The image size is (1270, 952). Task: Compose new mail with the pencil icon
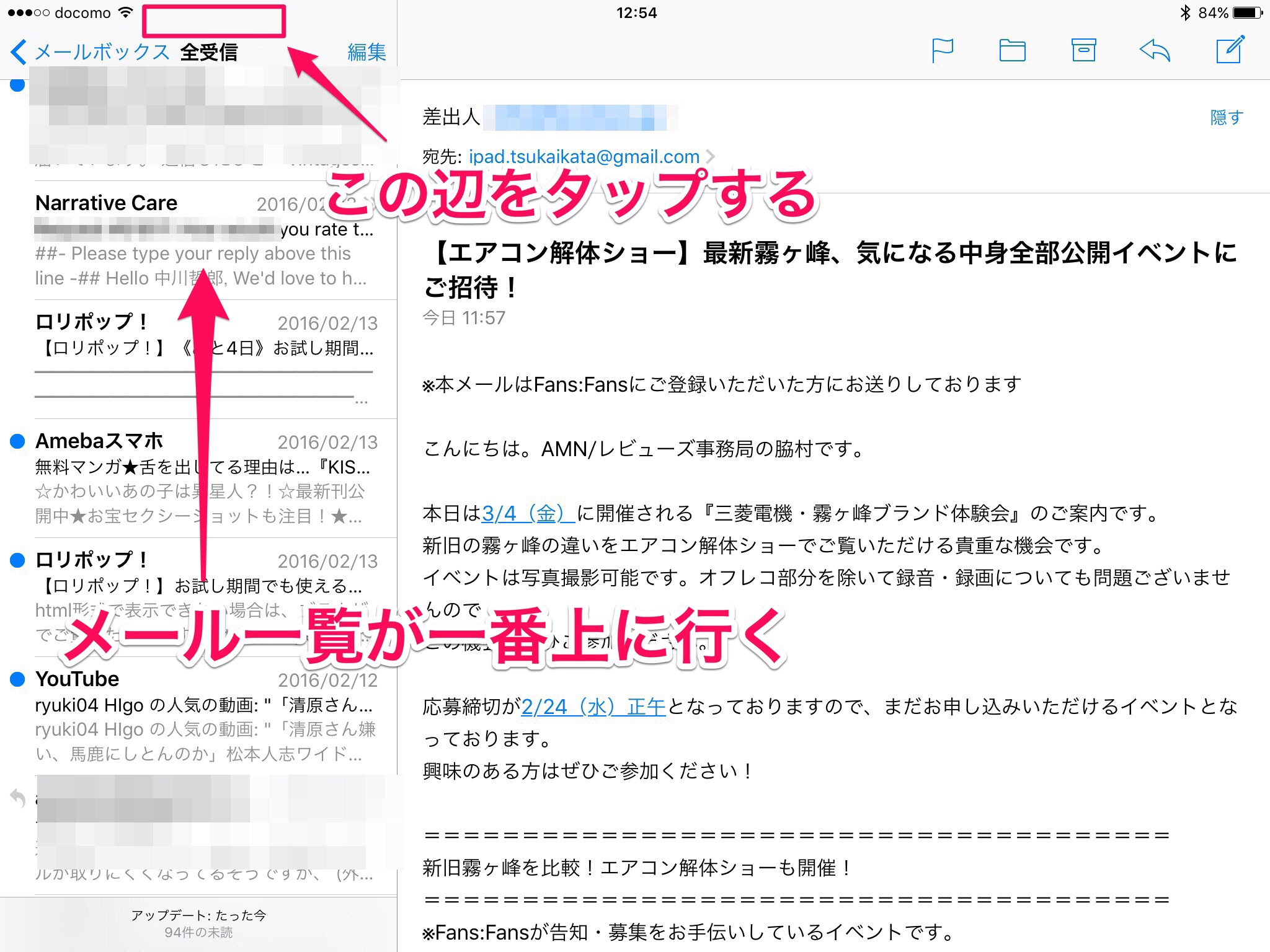[1230, 50]
